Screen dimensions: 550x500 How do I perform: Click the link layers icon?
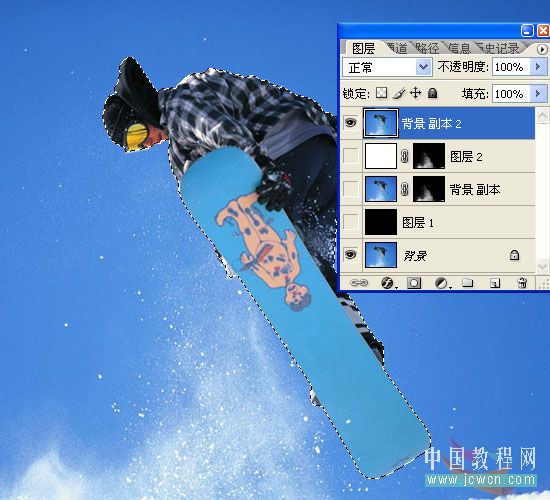[x=359, y=282]
